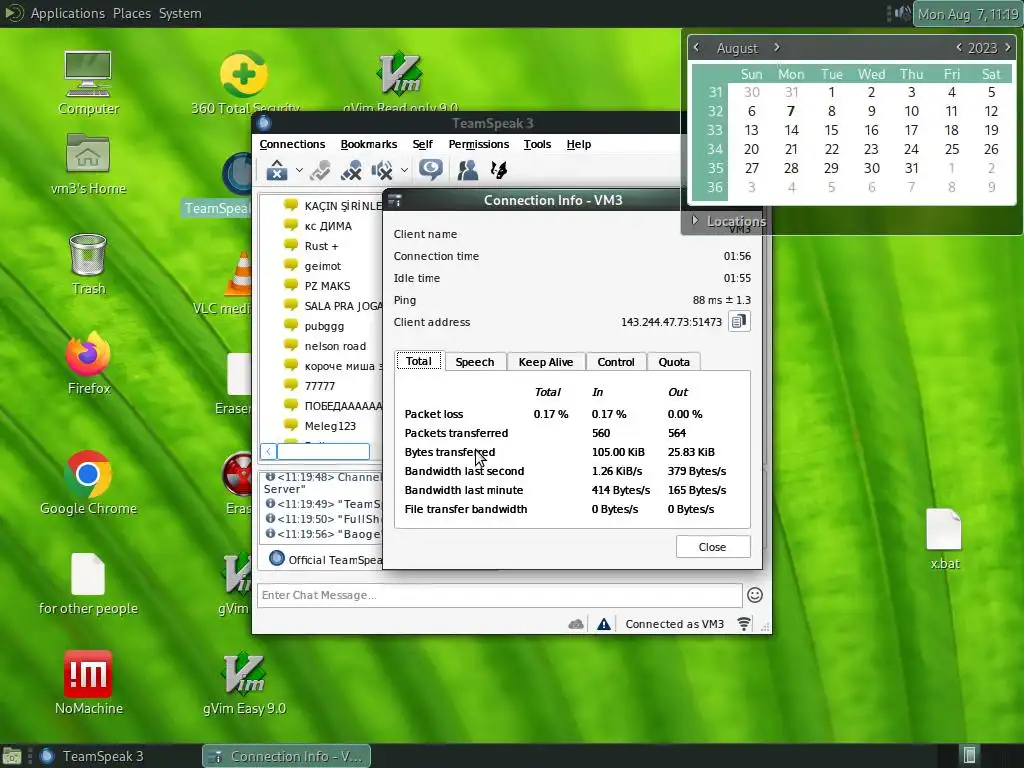This screenshot has height=768, width=1024.
Task: Select the nelson road channel
Action: 335,346
